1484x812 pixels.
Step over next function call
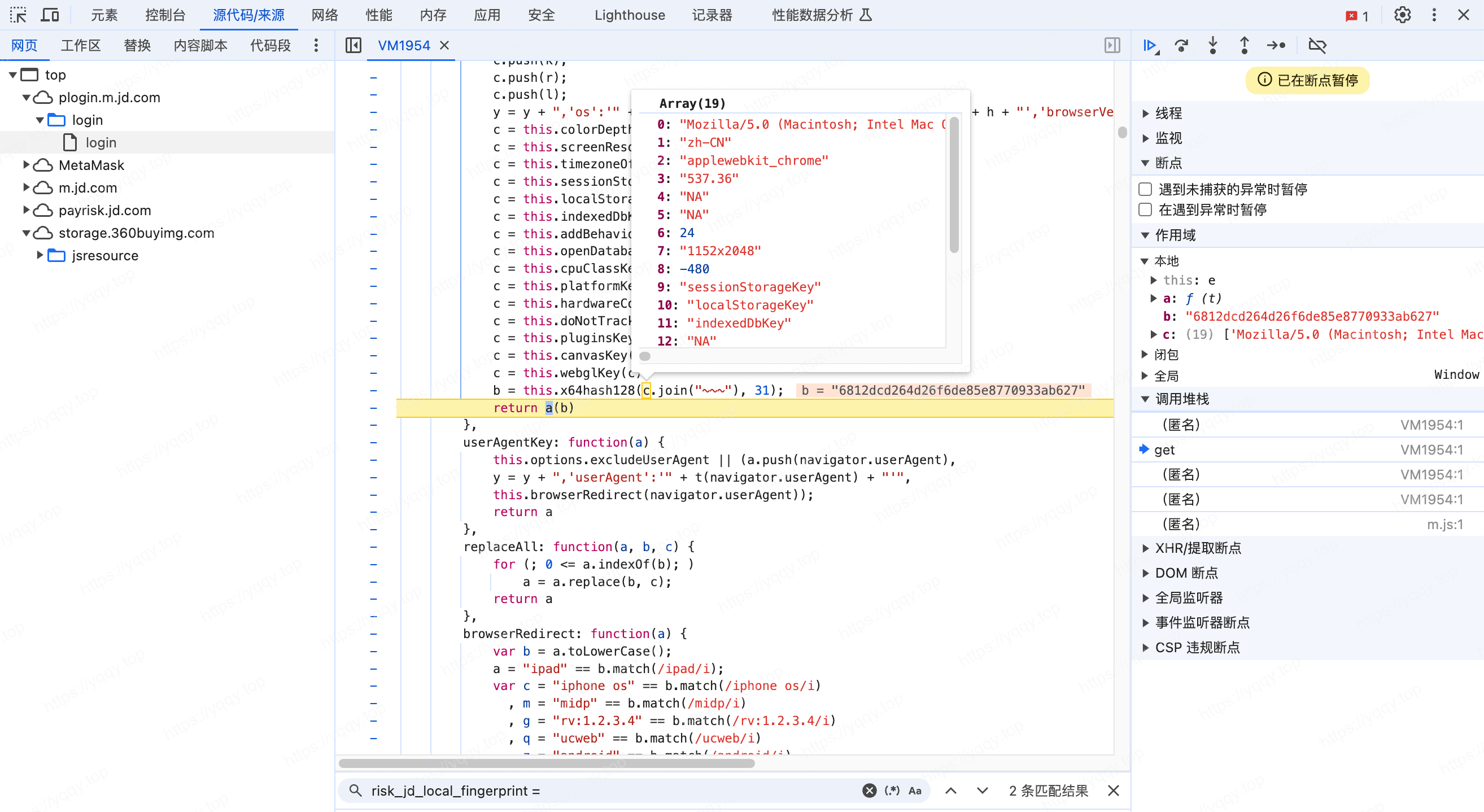pos(1181,45)
